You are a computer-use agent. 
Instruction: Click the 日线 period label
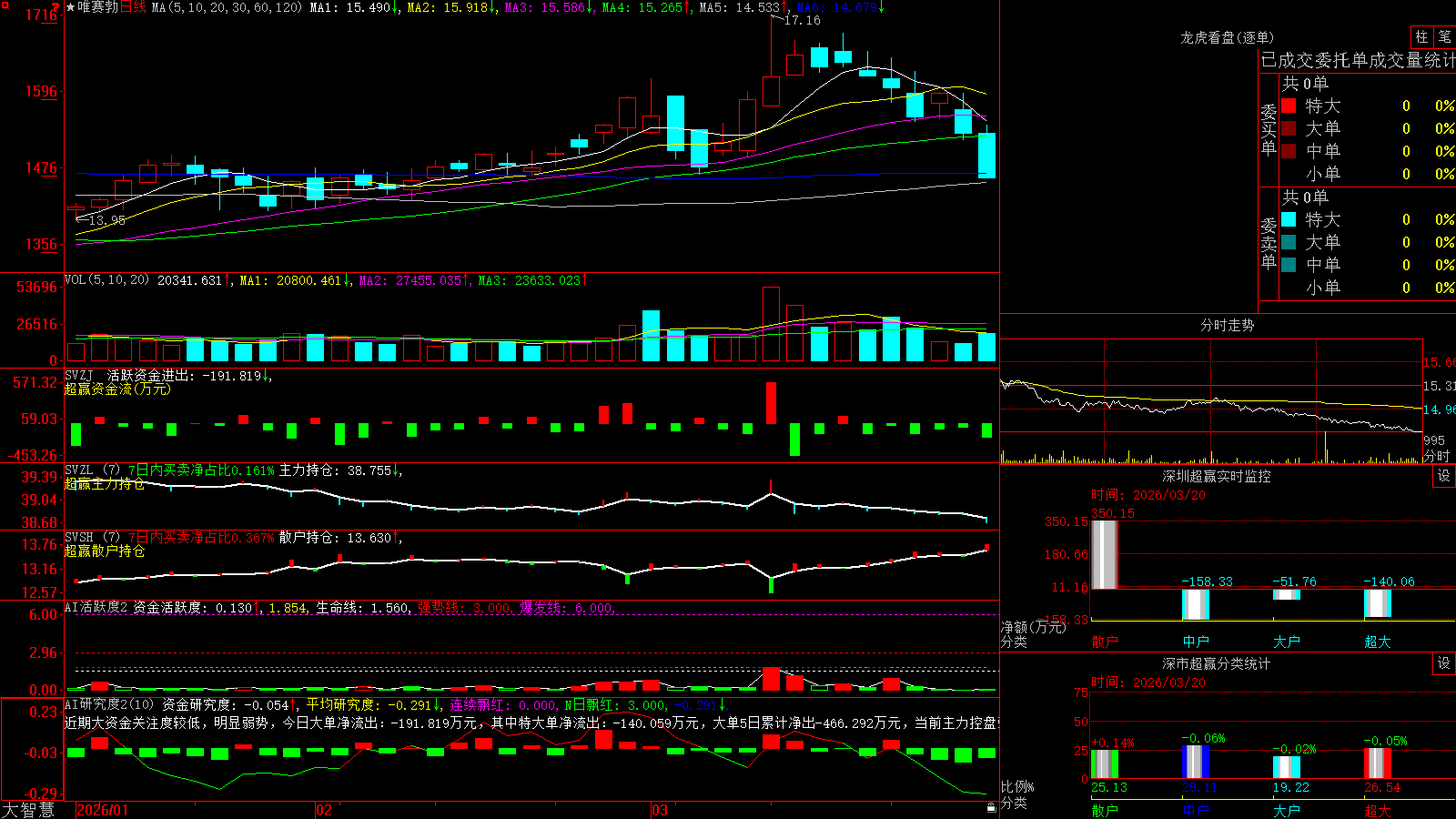133,7
